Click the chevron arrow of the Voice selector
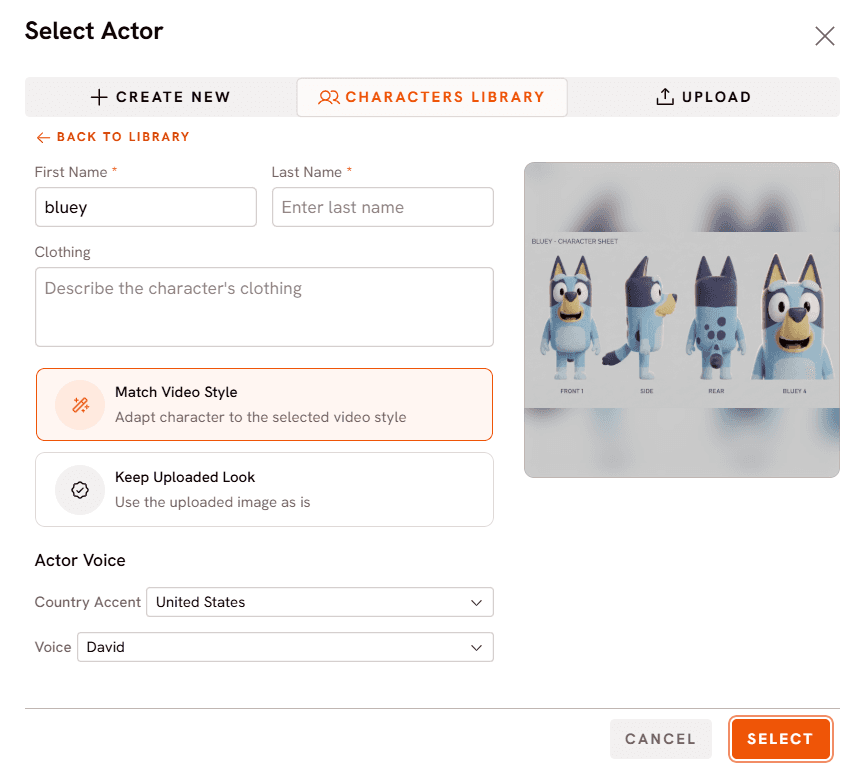Screen dimensions: 861x768 (x=476, y=648)
